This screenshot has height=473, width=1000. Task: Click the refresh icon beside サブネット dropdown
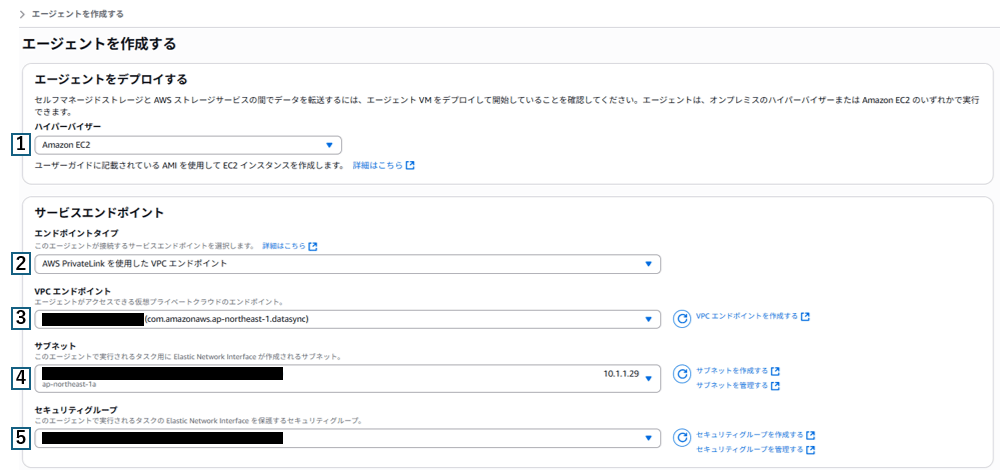(x=682, y=374)
